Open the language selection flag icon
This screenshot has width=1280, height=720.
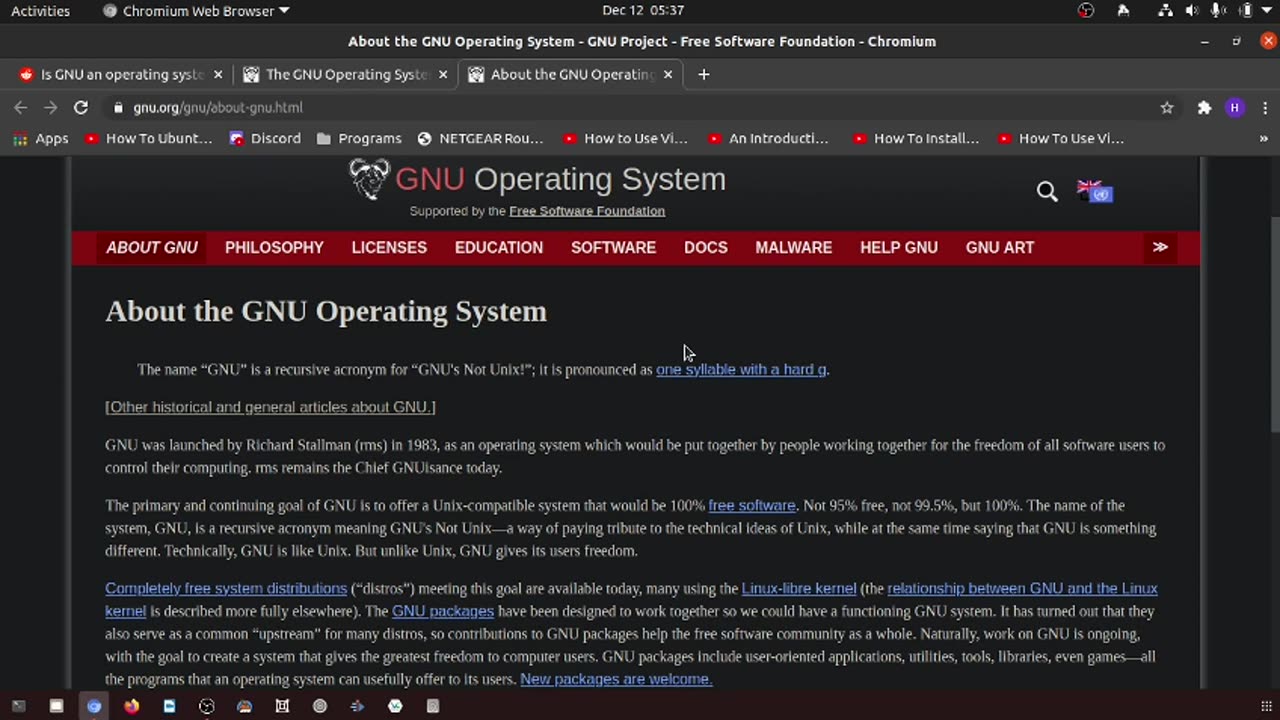[1094, 190]
